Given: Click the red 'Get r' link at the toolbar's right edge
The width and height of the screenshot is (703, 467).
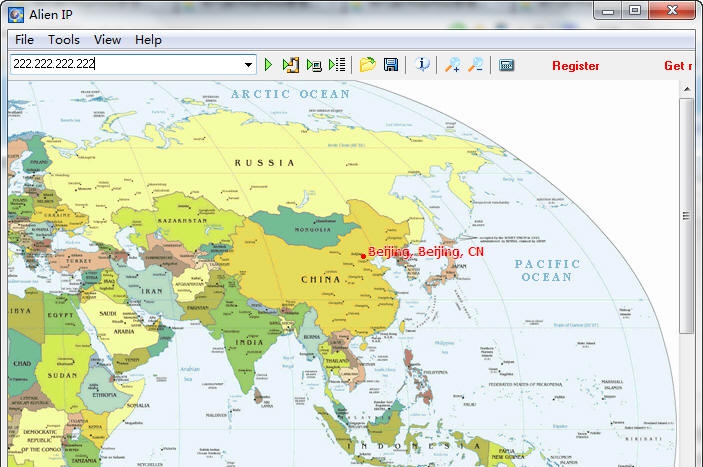Looking at the screenshot, I should [x=678, y=66].
